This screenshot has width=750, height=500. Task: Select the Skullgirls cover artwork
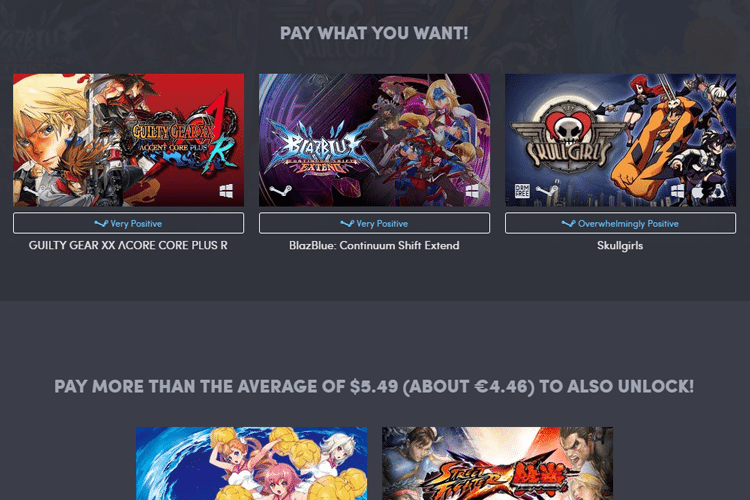[620, 140]
